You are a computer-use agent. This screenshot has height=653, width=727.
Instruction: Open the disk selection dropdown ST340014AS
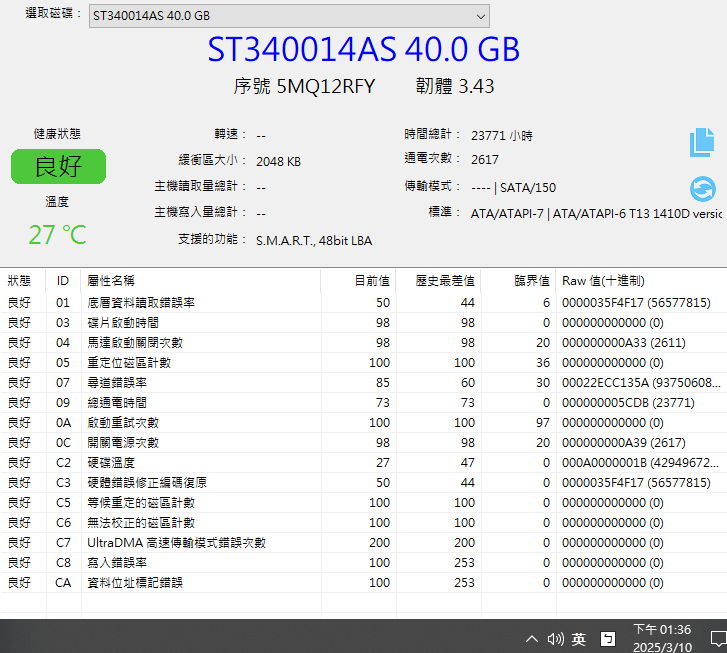289,16
